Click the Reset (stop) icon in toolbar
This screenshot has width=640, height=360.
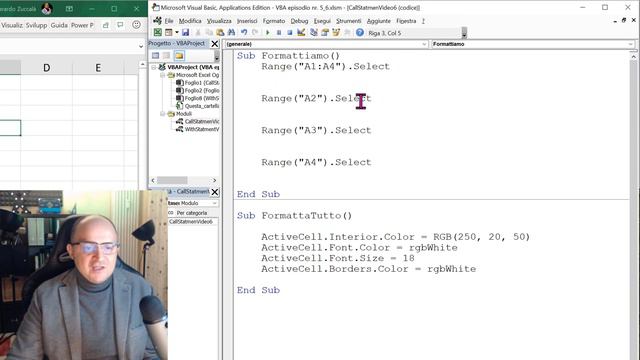point(289,33)
